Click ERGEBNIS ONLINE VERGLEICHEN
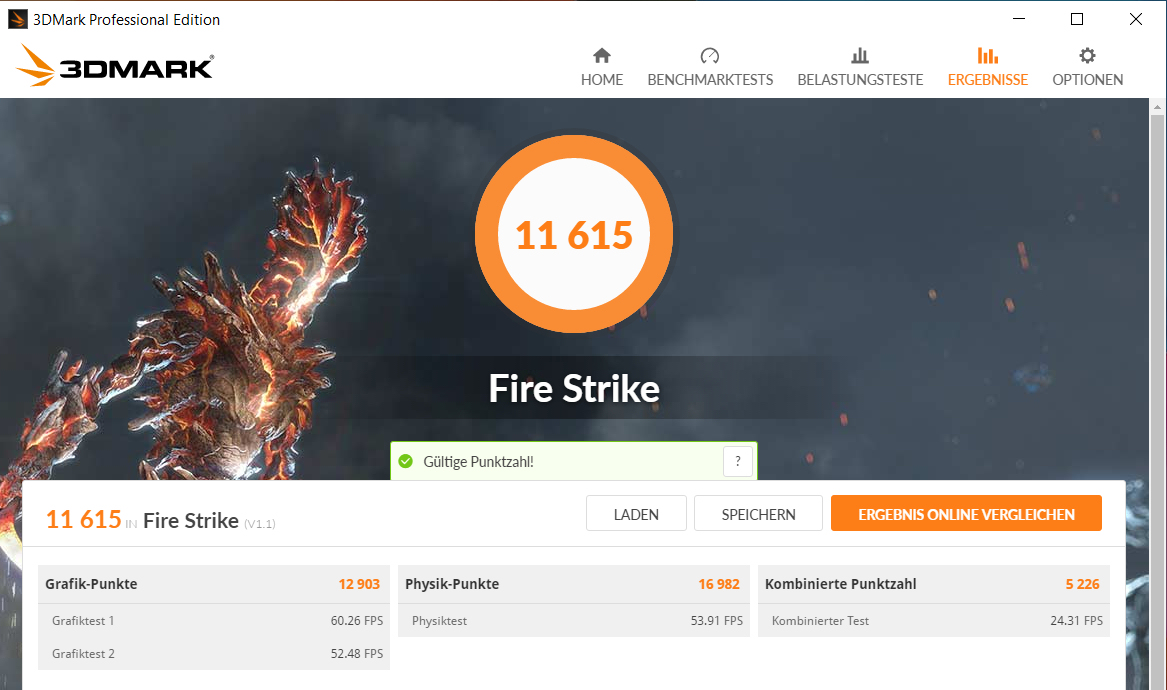 pyautogui.click(x=966, y=514)
